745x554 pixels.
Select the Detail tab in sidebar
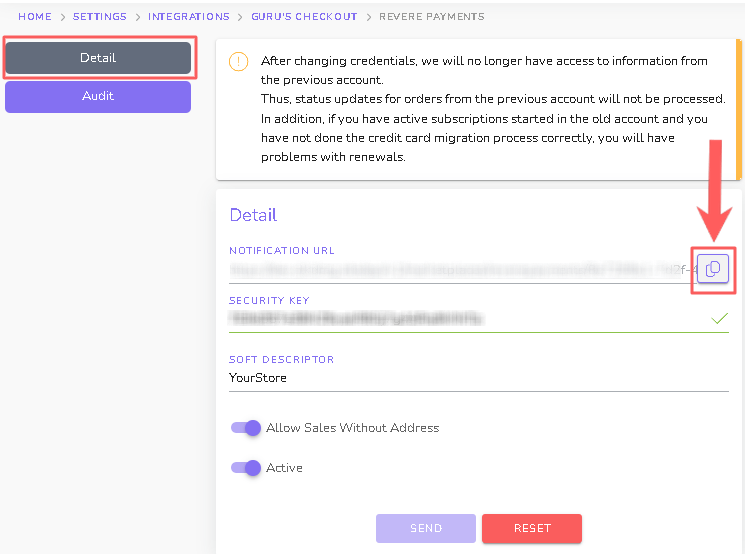tap(98, 58)
